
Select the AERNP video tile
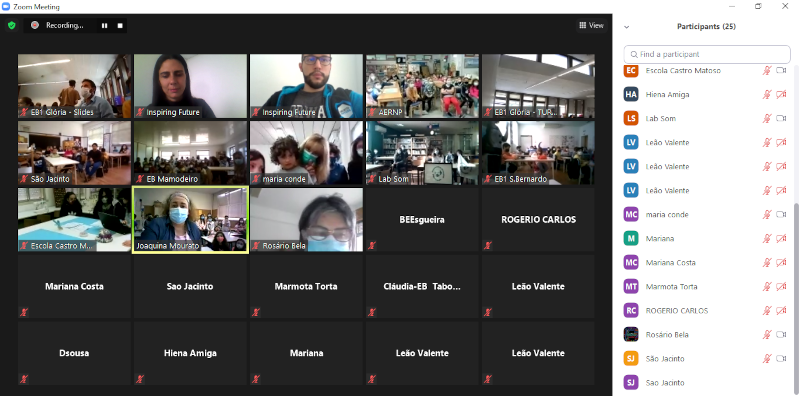coord(422,86)
